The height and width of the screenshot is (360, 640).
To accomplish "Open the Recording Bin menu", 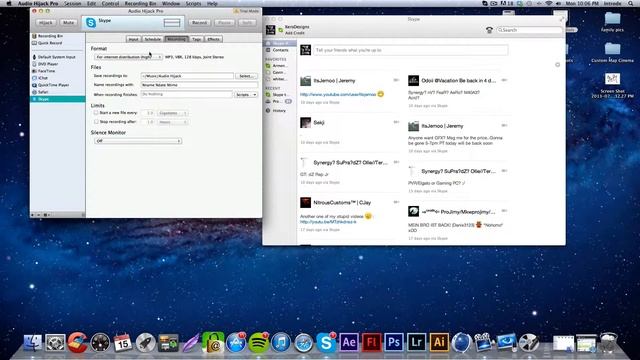I will click(140, 3).
